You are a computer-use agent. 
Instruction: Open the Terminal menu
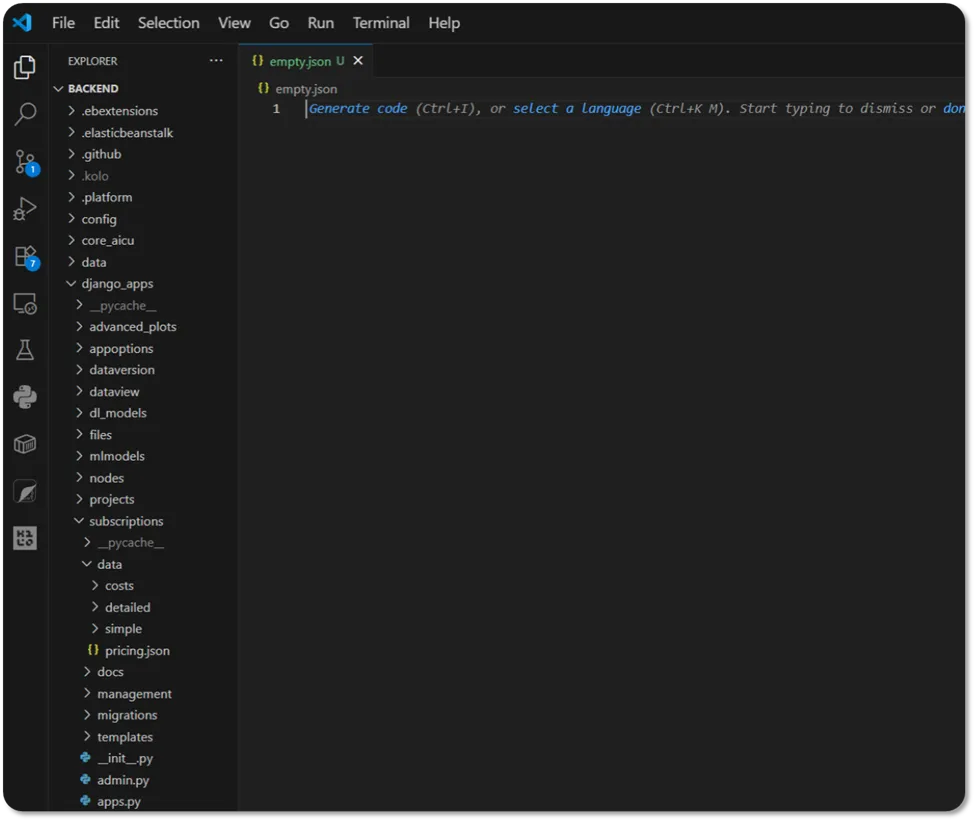381,23
